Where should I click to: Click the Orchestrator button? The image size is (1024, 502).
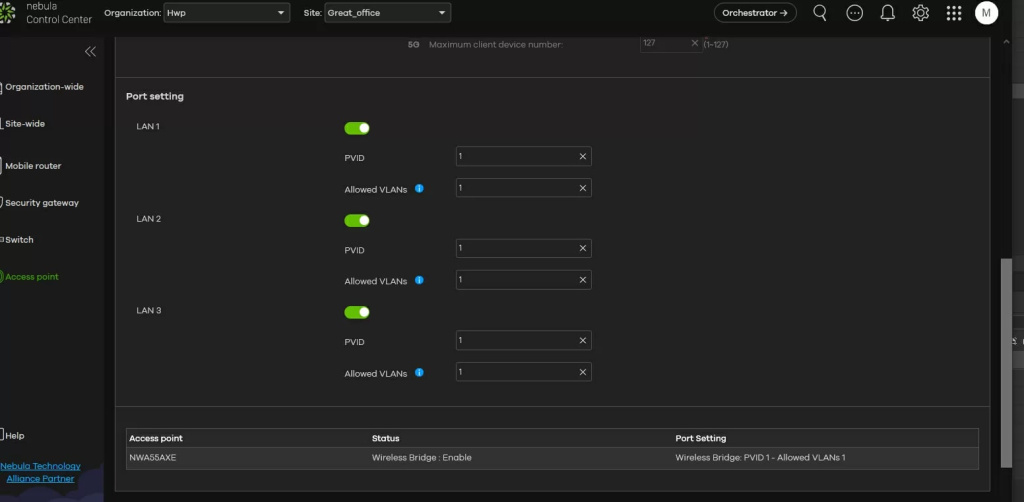755,13
